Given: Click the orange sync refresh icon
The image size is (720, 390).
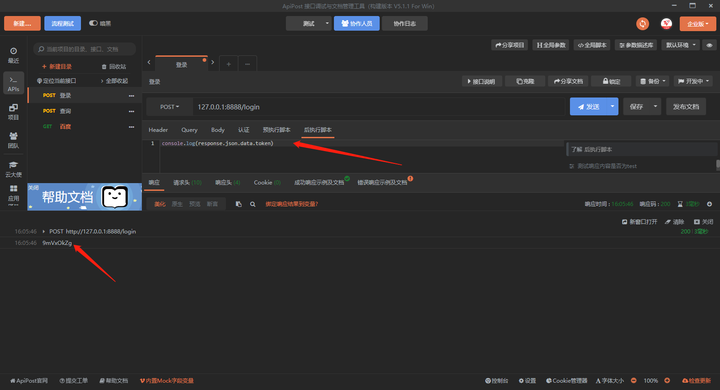Looking at the screenshot, I should tap(642, 23).
